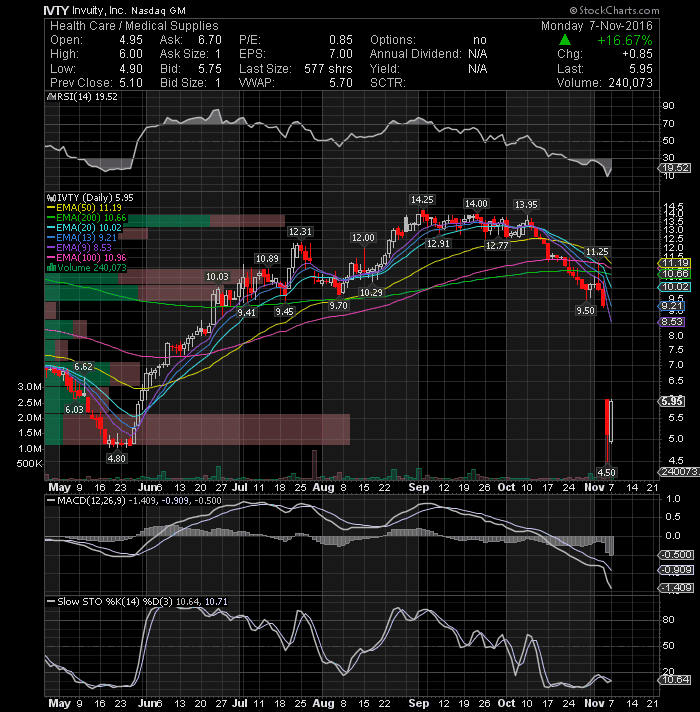Screen dimensions: 700x712
Task: Click the stochastic 10.64 axis value tag
Action: pyautogui.click(x=674, y=680)
